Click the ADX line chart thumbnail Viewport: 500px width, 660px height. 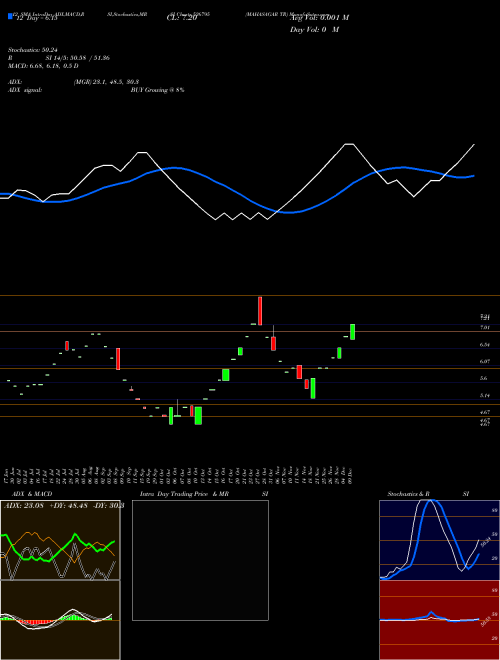(x=60, y=540)
